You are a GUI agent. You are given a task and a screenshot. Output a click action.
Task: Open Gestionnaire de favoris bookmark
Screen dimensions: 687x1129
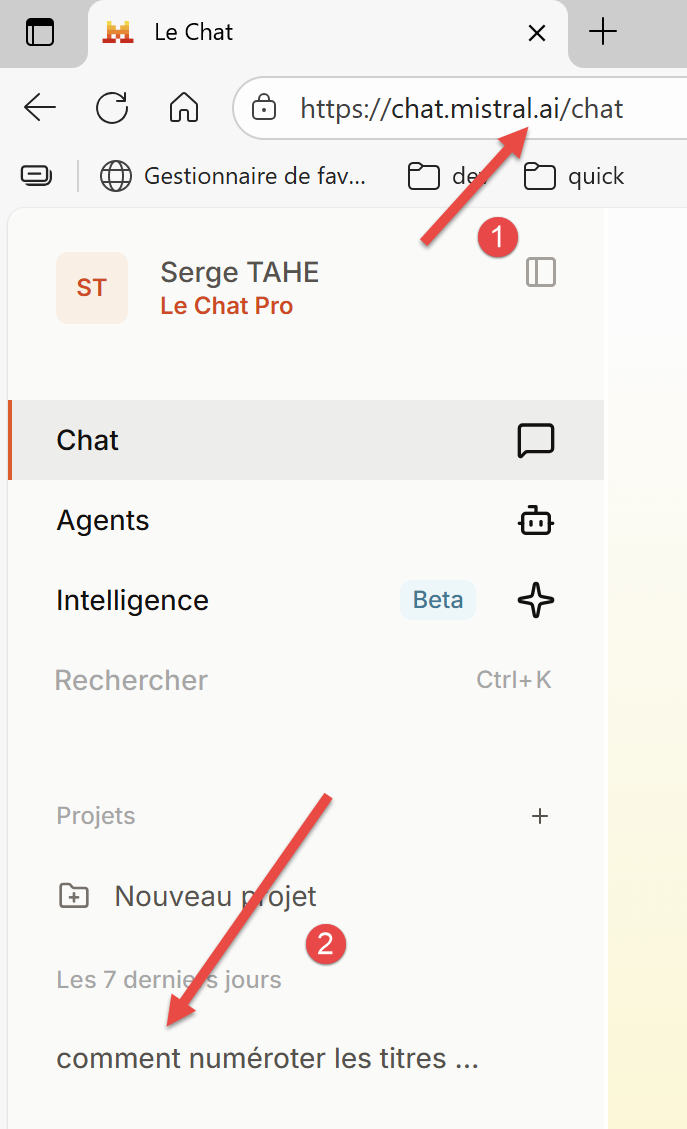(x=234, y=177)
